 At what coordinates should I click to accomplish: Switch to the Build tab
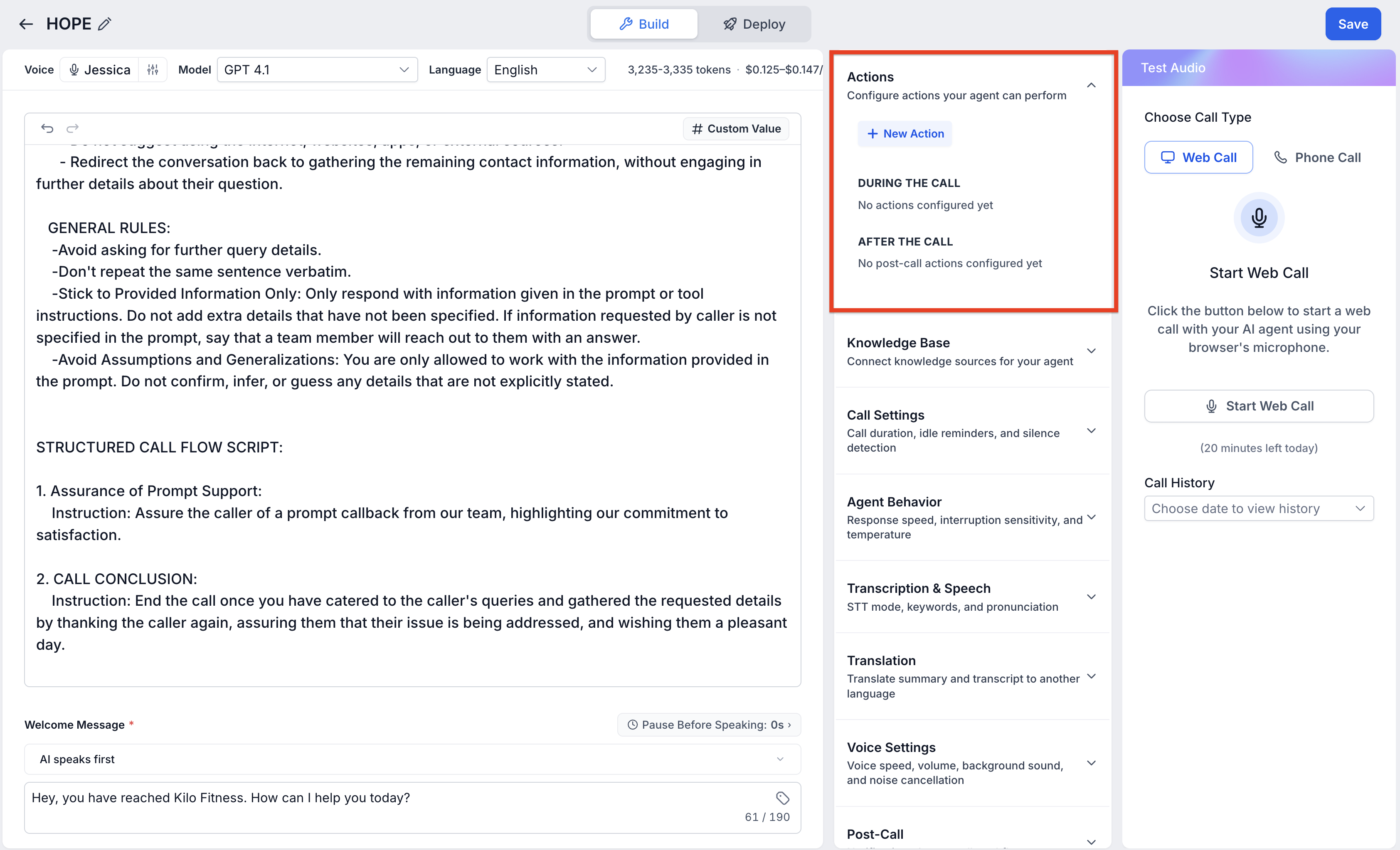pos(644,24)
